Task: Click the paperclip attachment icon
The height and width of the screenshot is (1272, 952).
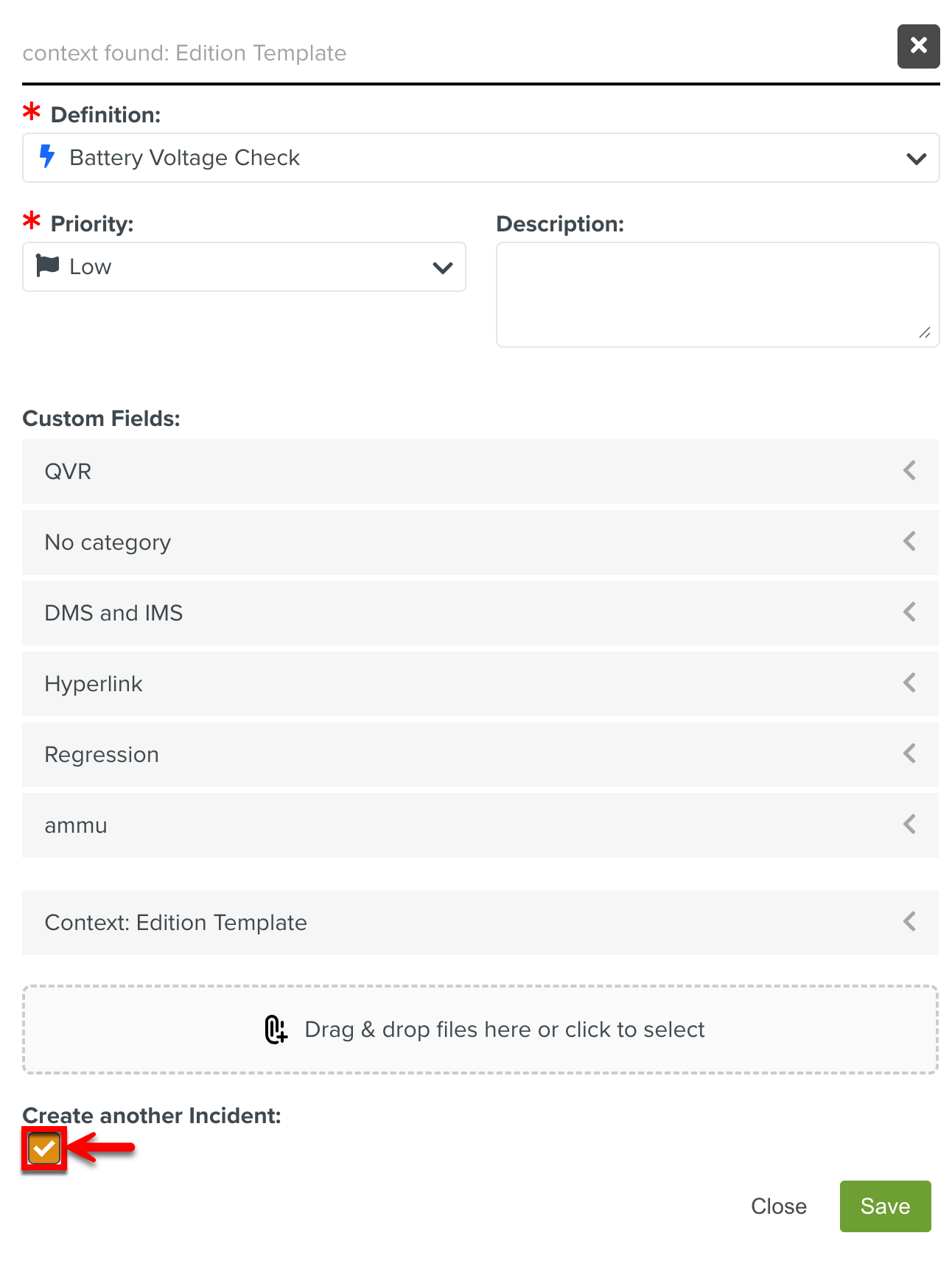Action: [276, 1030]
